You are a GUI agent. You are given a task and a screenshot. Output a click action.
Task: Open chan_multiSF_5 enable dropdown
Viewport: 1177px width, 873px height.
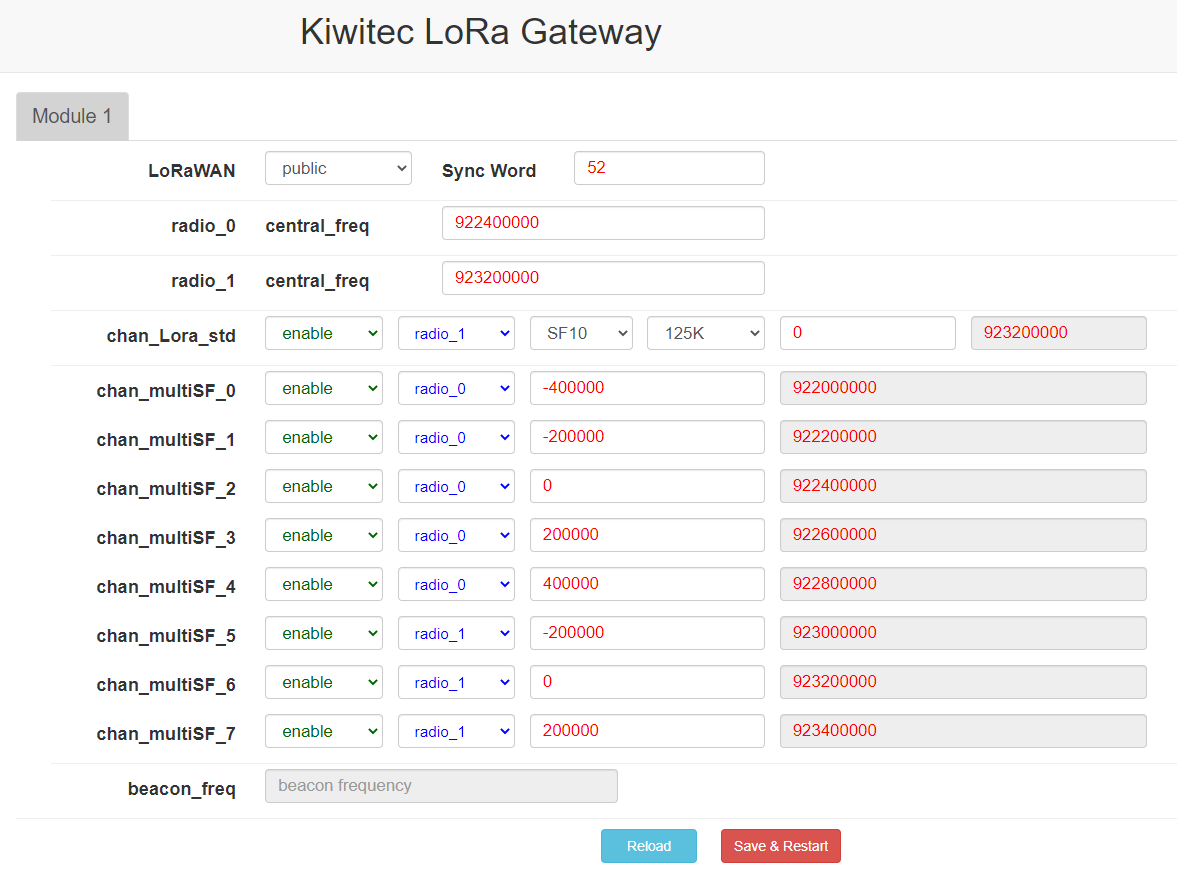(324, 634)
